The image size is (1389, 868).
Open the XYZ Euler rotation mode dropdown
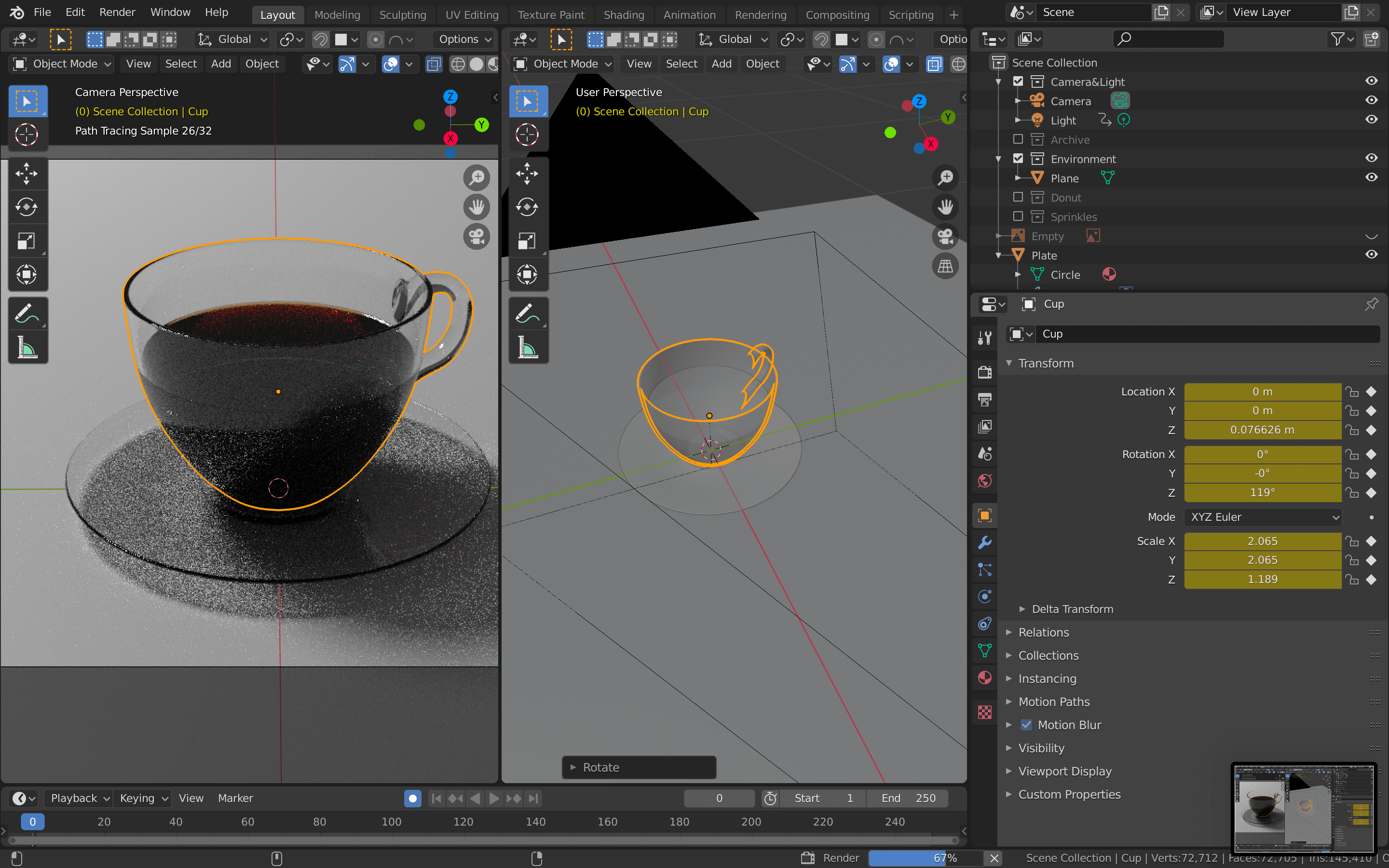tap(1263, 517)
